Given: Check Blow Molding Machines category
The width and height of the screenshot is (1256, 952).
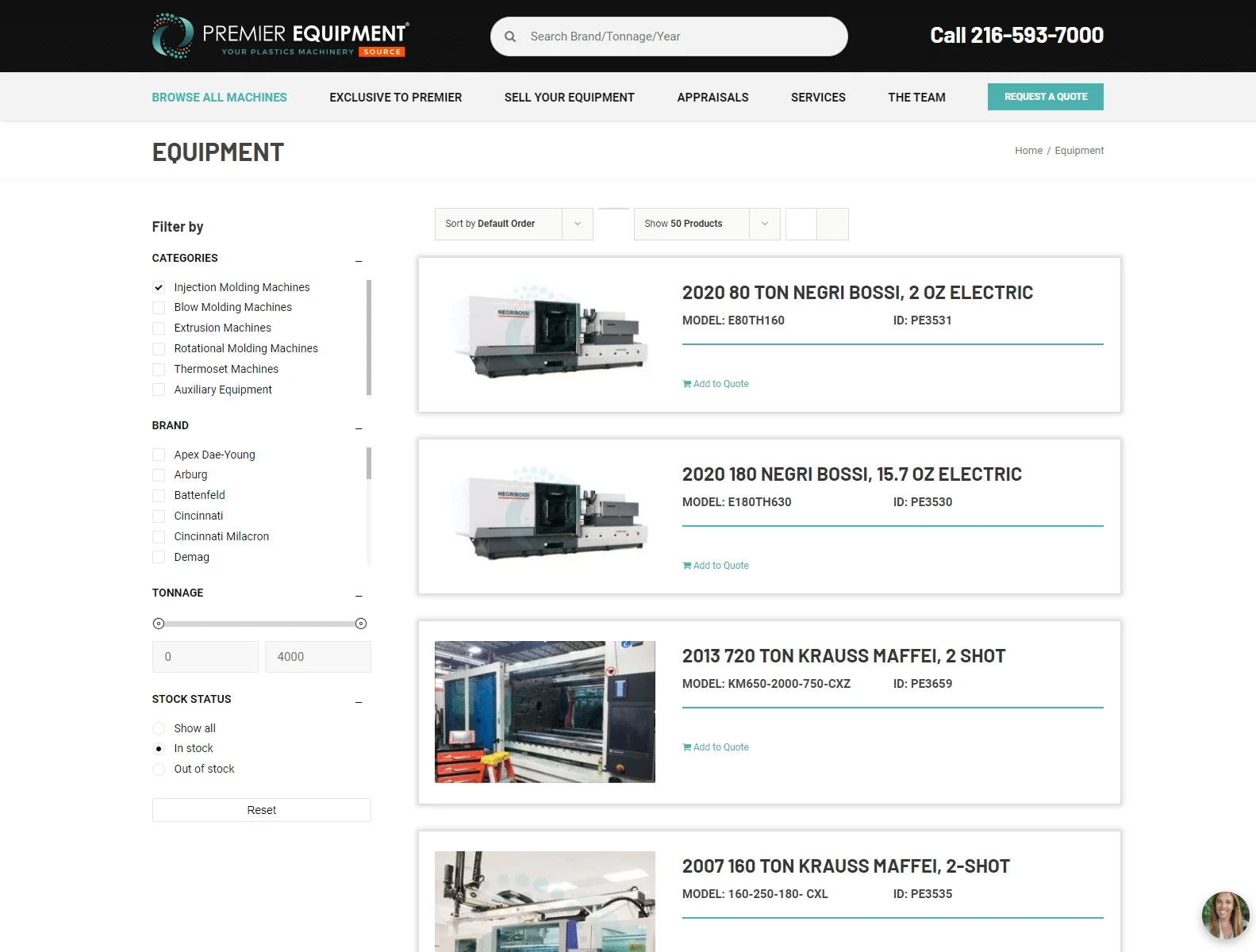Looking at the screenshot, I should coord(159,308).
